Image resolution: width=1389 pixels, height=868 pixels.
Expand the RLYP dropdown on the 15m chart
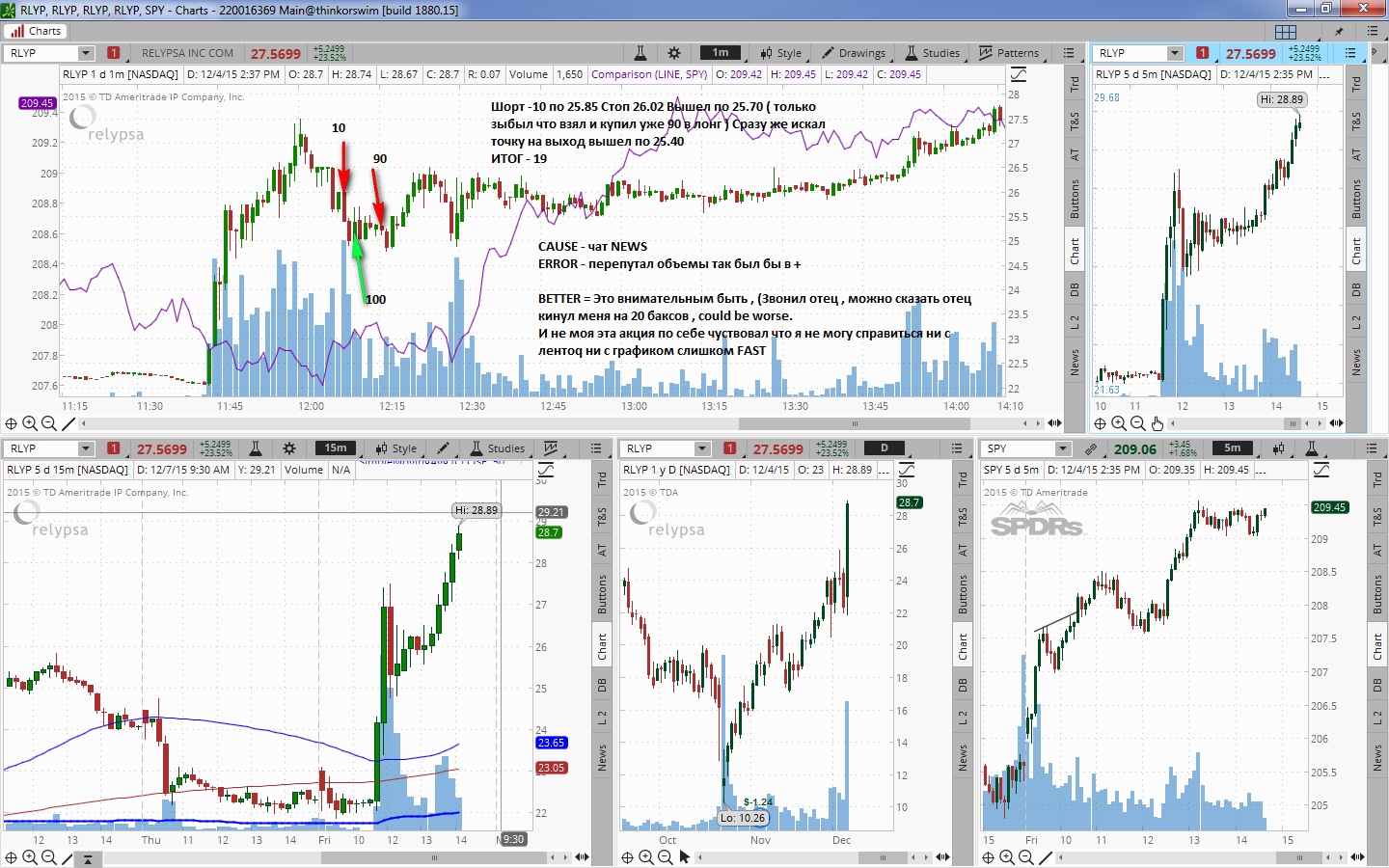coord(86,448)
